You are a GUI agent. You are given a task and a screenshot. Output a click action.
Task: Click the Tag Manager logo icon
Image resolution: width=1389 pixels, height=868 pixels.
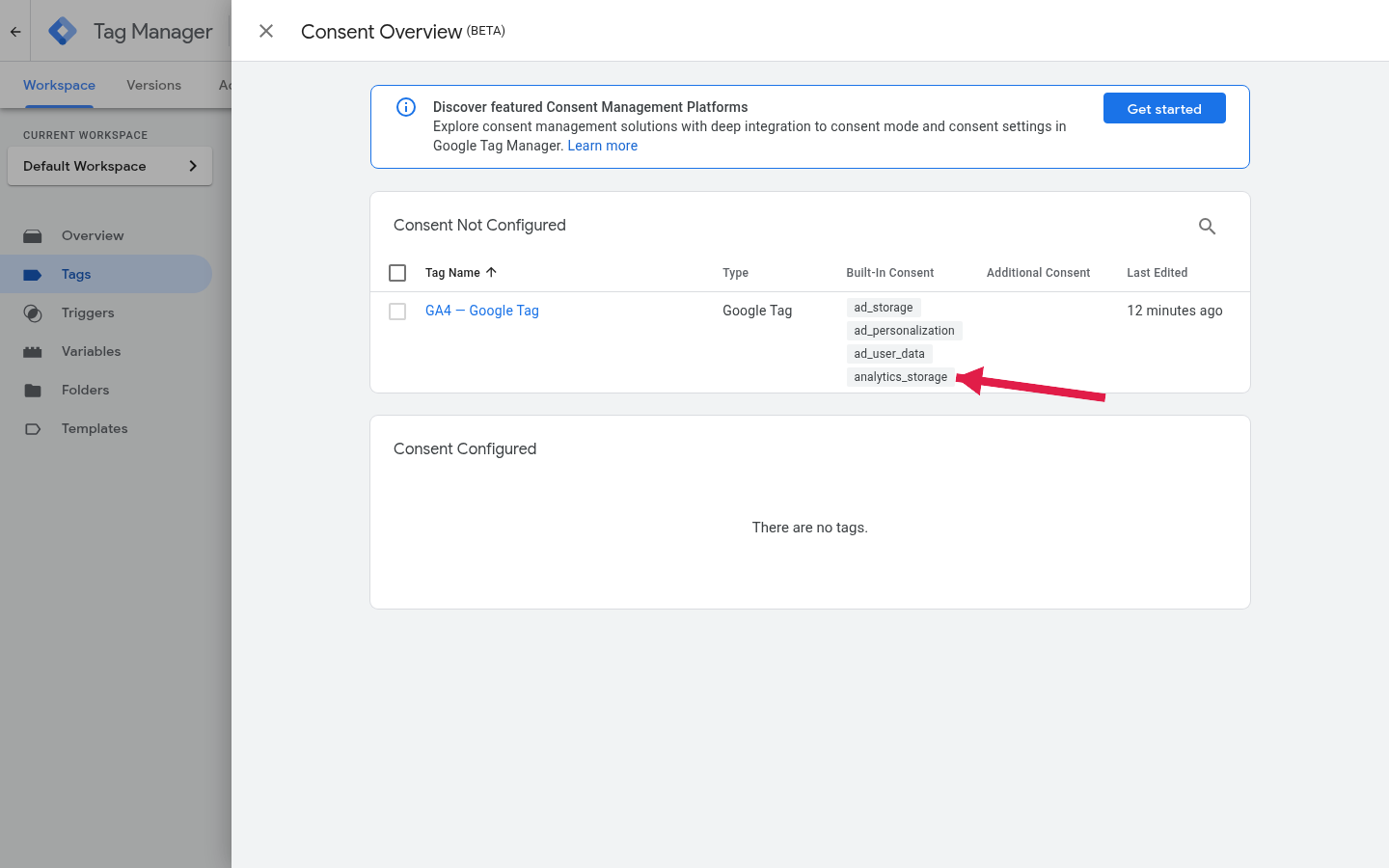(x=63, y=31)
